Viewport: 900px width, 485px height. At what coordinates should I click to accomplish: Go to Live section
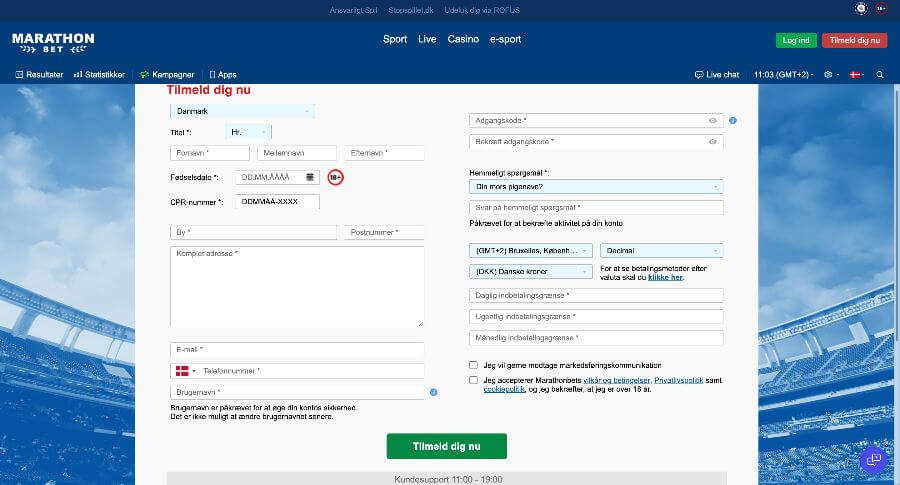(427, 39)
